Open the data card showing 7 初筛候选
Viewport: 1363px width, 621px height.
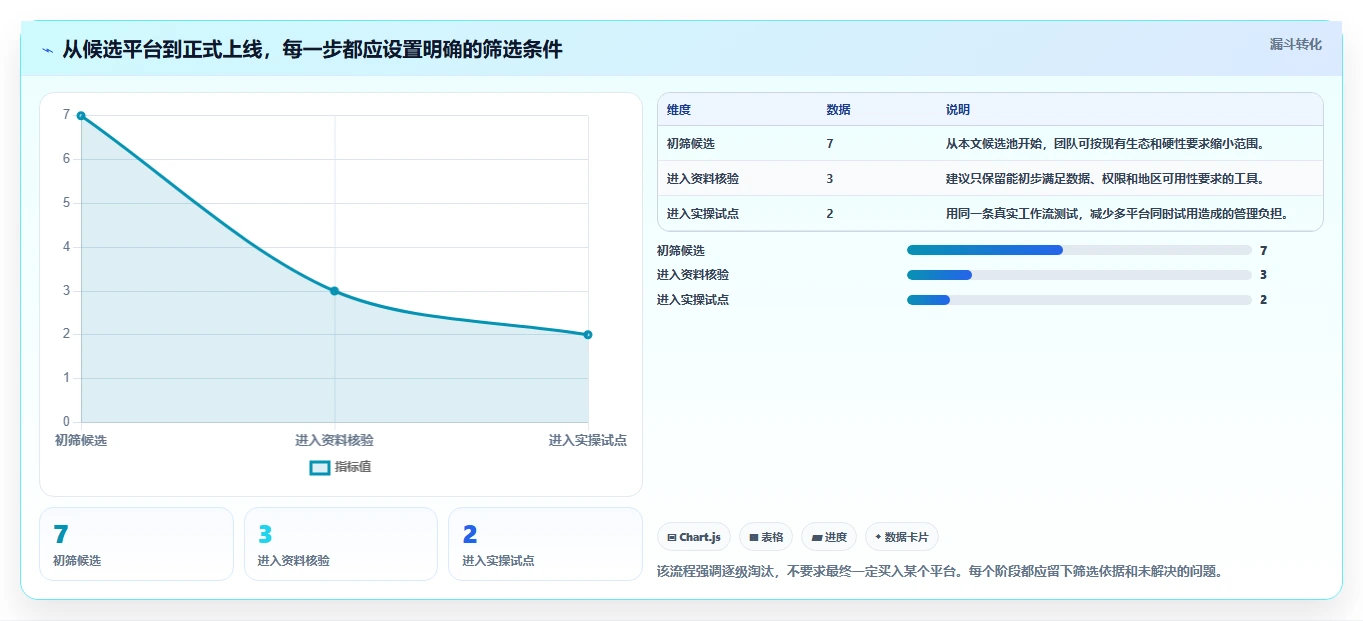click(x=136, y=544)
